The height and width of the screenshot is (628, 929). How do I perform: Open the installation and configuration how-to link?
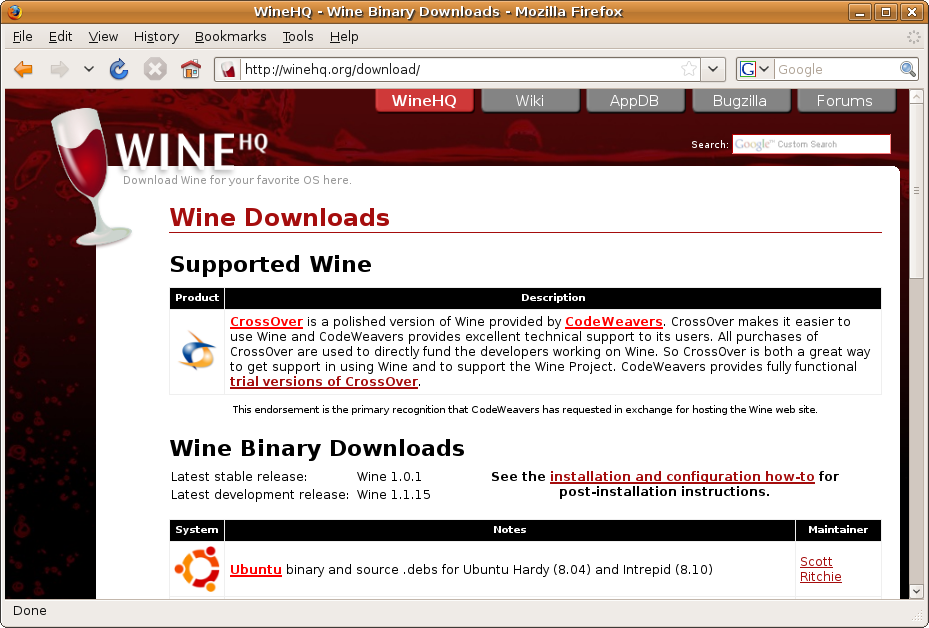681,476
